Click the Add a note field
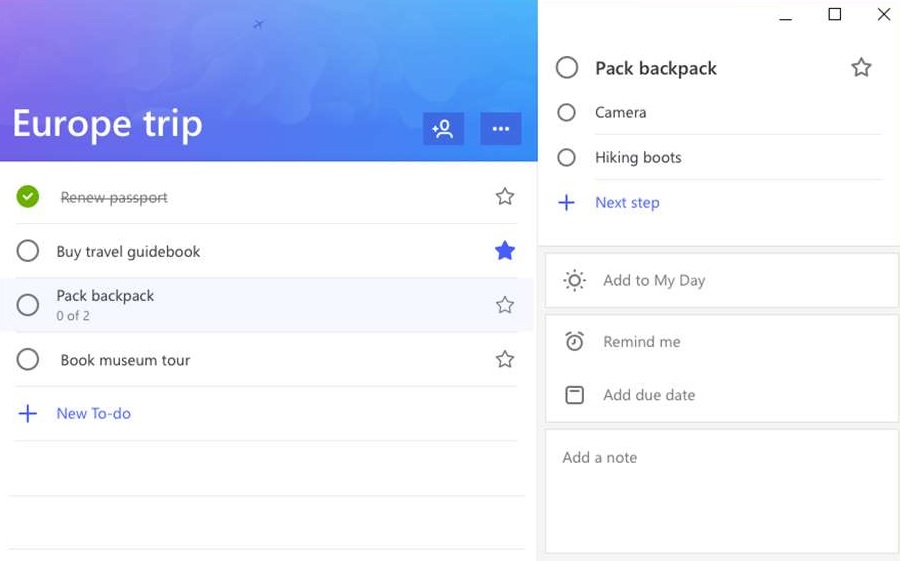This screenshot has width=900, height=561. tap(720, 490)
